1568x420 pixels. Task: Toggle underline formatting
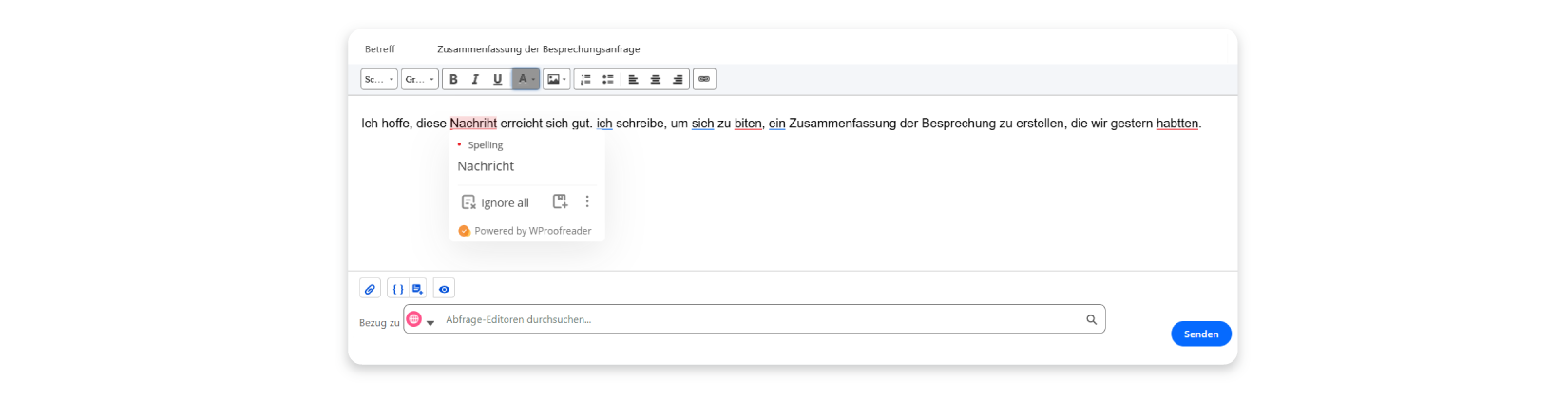click(497, 80)
